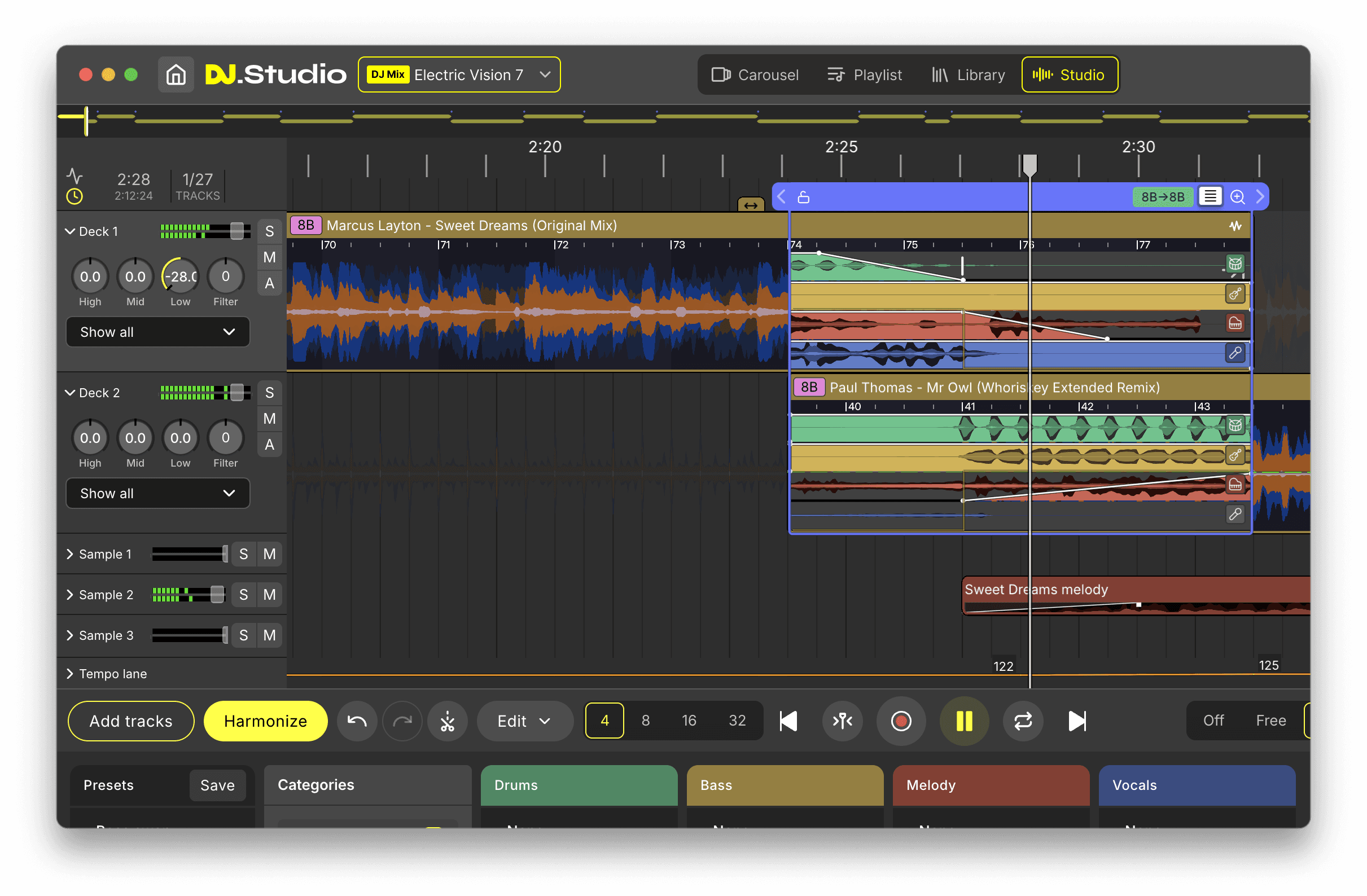Click Deck 1 volume fader
Image resolution: width=1367 pixels, height=896 pixels.
pyautogui.click(x=236, y=231)
